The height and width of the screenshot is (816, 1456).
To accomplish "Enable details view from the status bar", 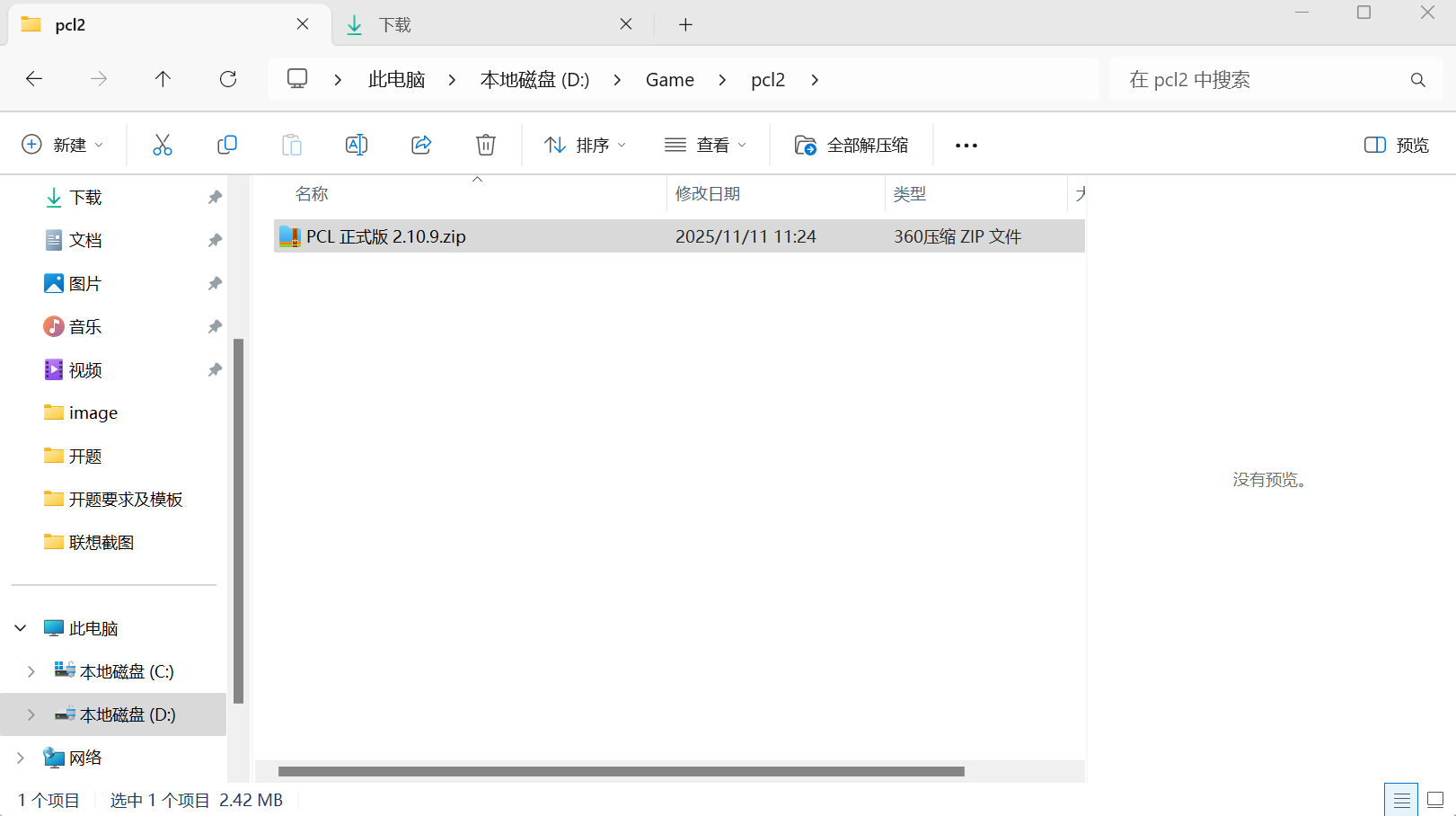I will [1401, 799].
